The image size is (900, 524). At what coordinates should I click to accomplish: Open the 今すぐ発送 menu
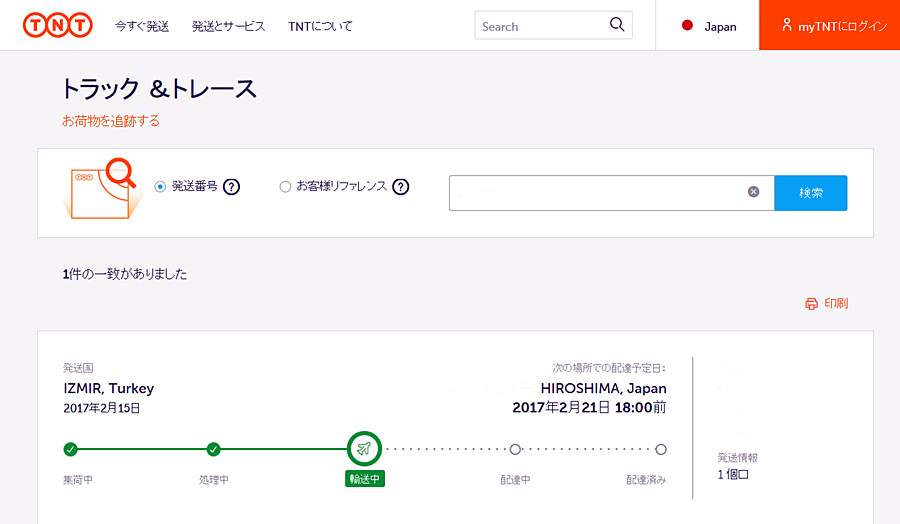tap(142, 26)
